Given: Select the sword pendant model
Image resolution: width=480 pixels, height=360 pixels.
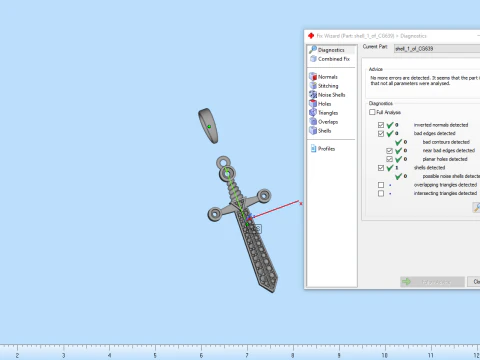Looking at the screenshot, I should point(243,223).
